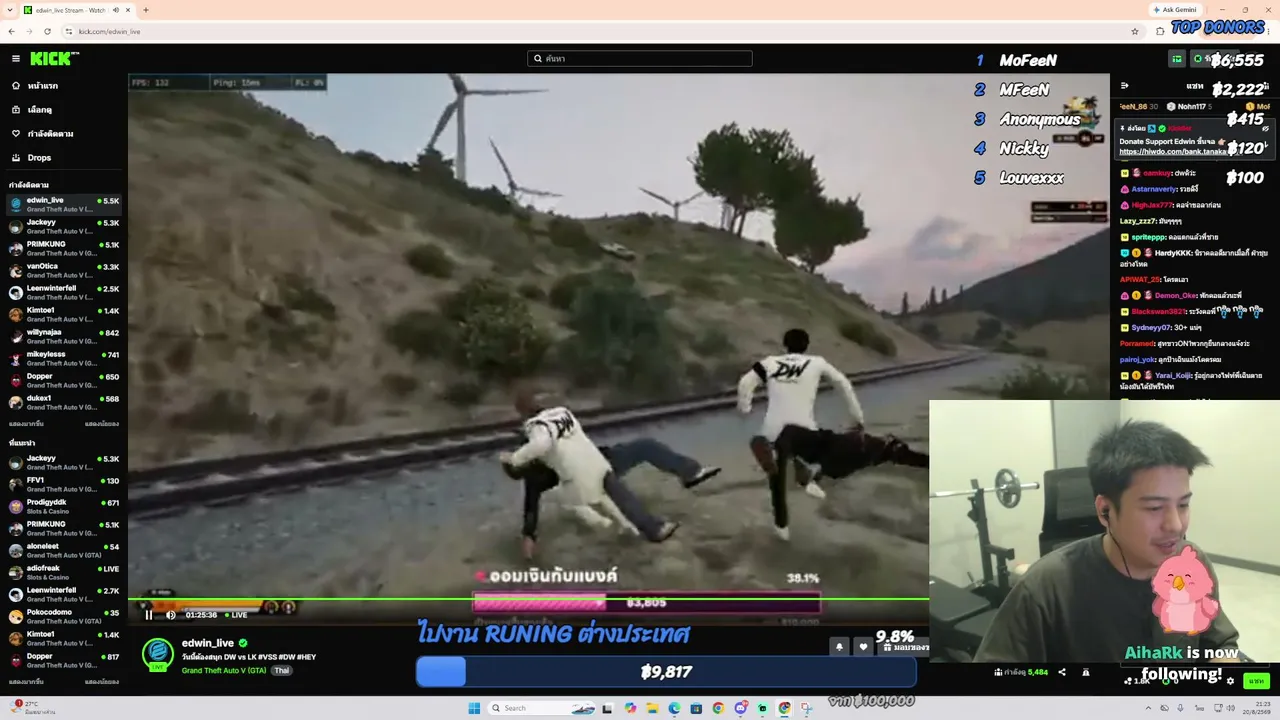Share the stream using the share icon
The width and height of the screenshot is (1280, 720).
pos(1062,672)
